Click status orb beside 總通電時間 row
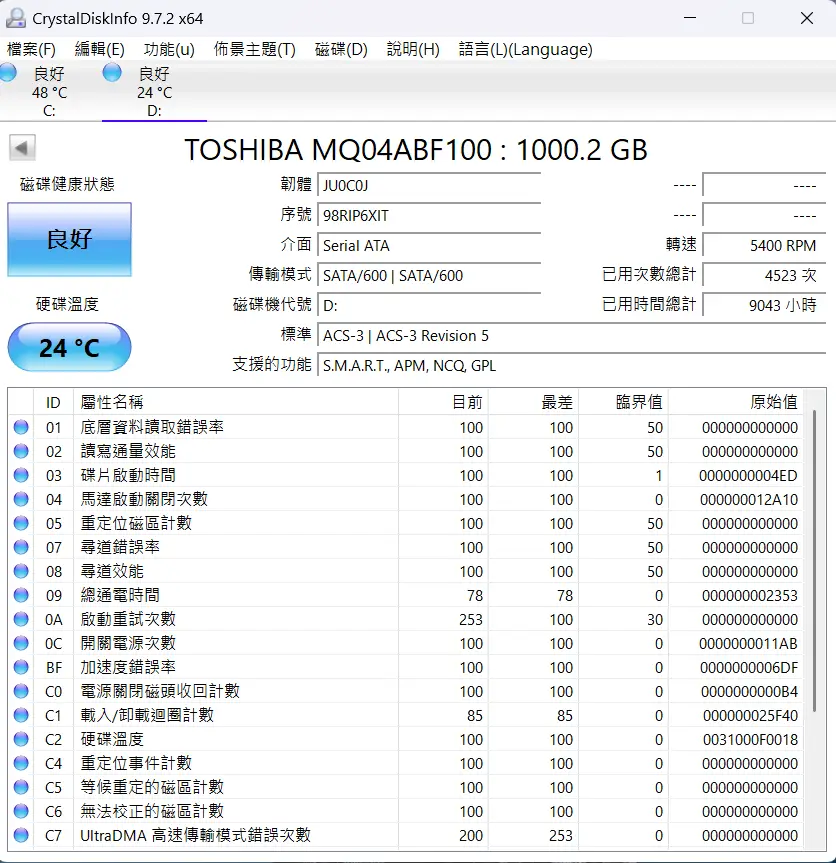836x863 pixels. click(x=21, y=596)
